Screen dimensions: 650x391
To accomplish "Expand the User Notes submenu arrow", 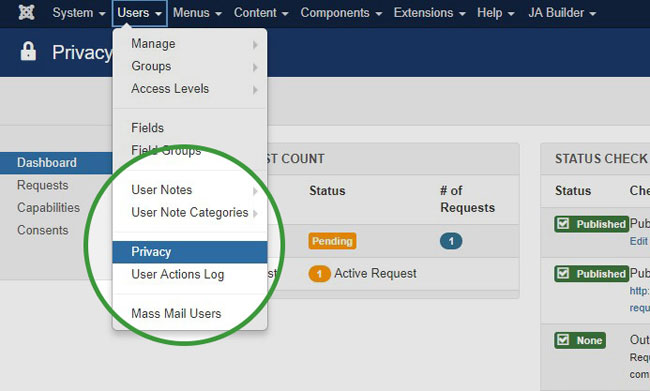I will [255, 191].
